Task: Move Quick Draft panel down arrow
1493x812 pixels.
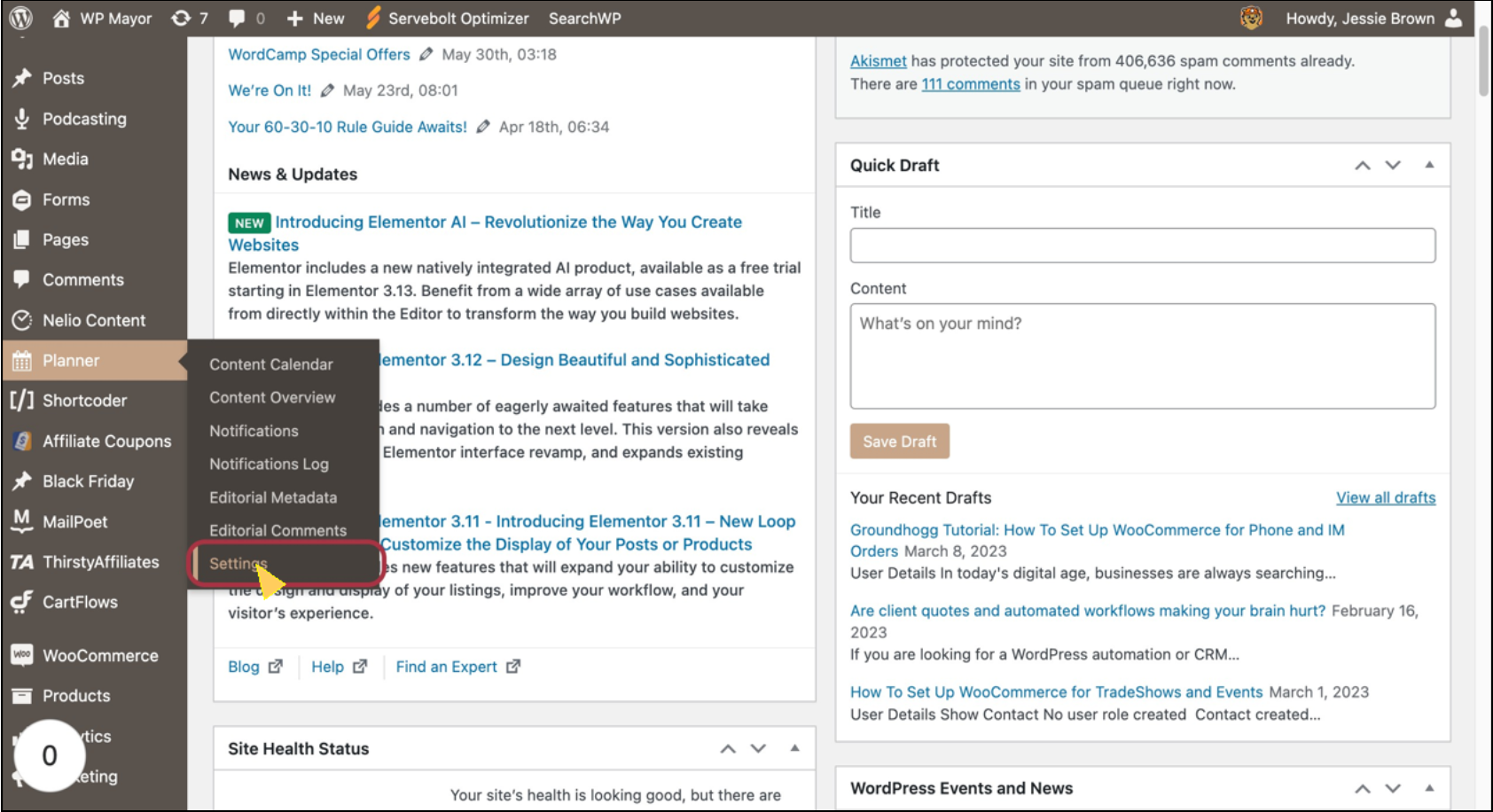Action: [1393, 165]
